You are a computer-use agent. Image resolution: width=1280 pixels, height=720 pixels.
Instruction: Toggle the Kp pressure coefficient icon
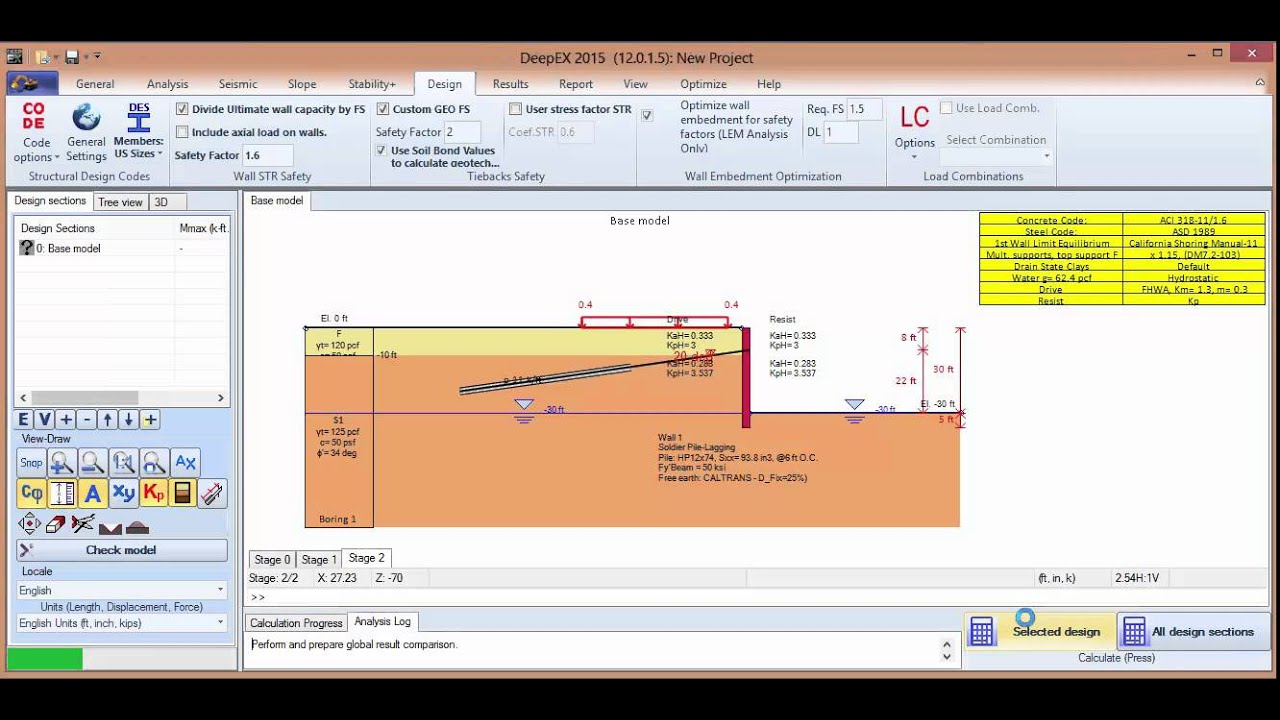pyautogui.click(x=154, y=493)
